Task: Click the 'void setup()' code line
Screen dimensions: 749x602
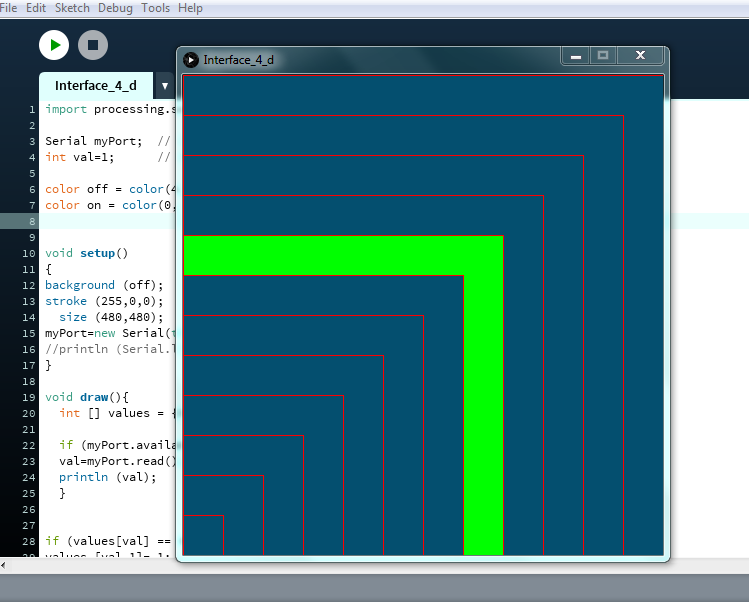Action: tap(86, 253)
